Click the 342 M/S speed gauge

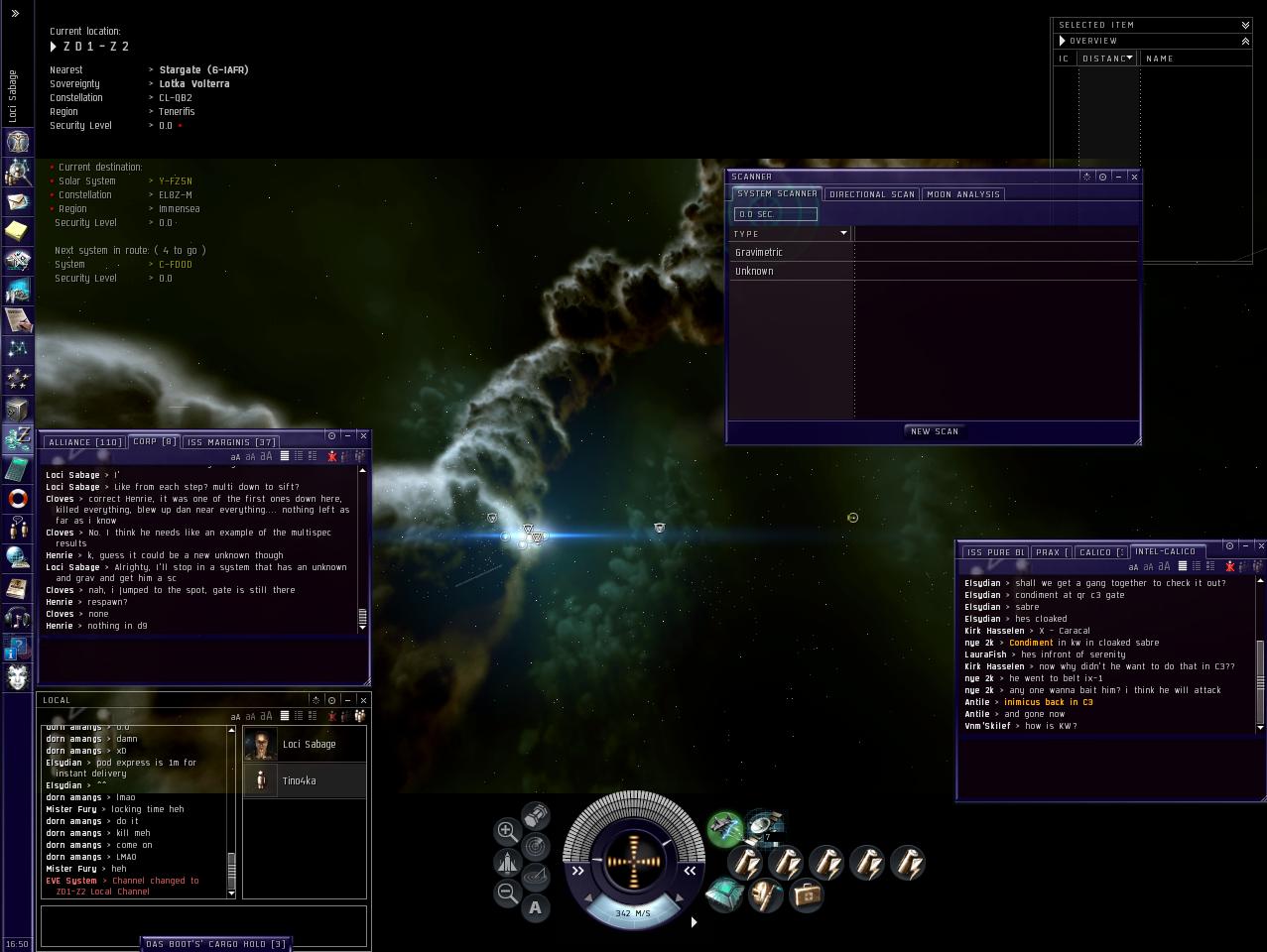pyautogui.click(x=633, y=912)
